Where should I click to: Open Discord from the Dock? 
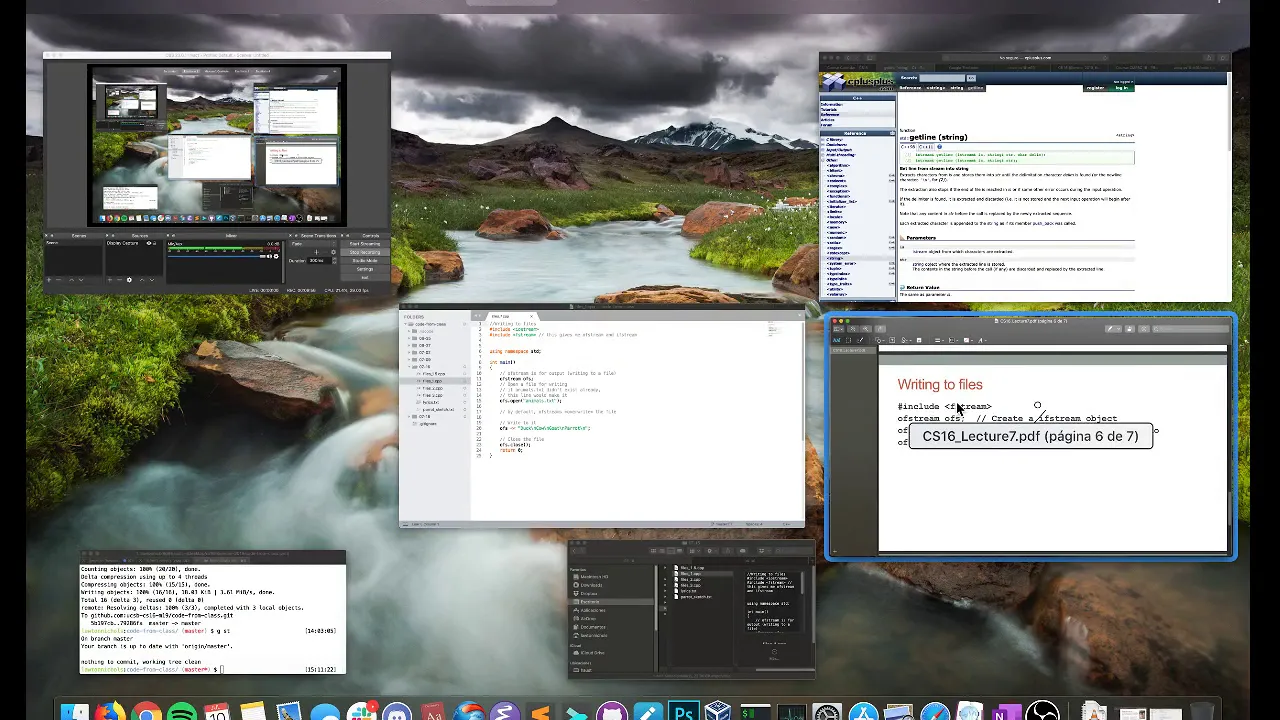tap(397, 713)
